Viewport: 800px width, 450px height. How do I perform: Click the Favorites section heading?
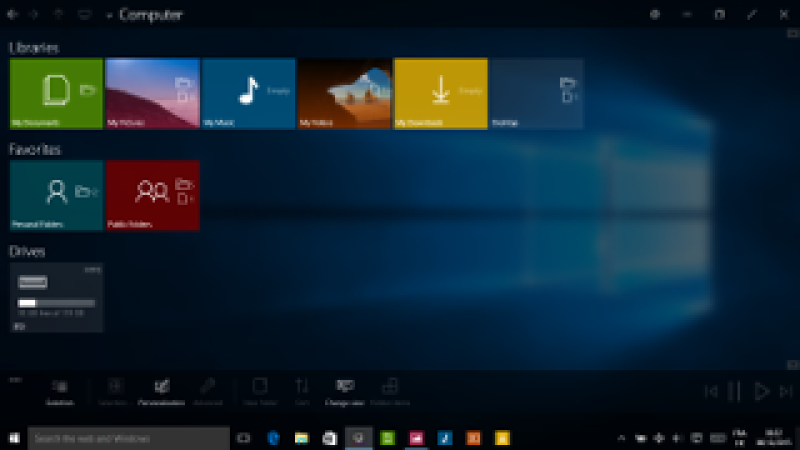click(x=35, y=149)
